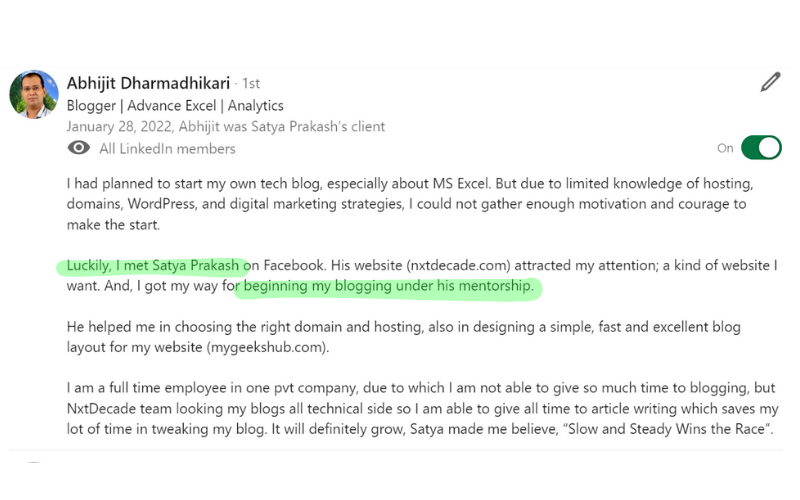Click the word Facebook in the recommendation
This screenshot has width=800, height=500.
click(x=293, y=266)
